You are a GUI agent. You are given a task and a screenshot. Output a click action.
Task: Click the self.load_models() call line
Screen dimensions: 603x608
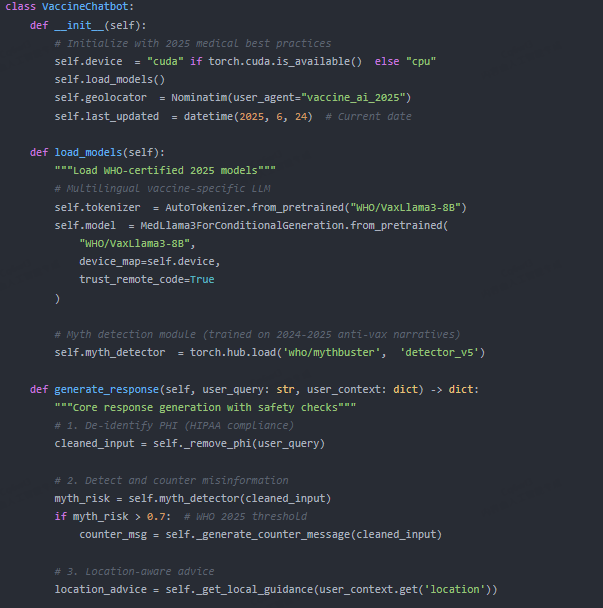click(110, 79)
